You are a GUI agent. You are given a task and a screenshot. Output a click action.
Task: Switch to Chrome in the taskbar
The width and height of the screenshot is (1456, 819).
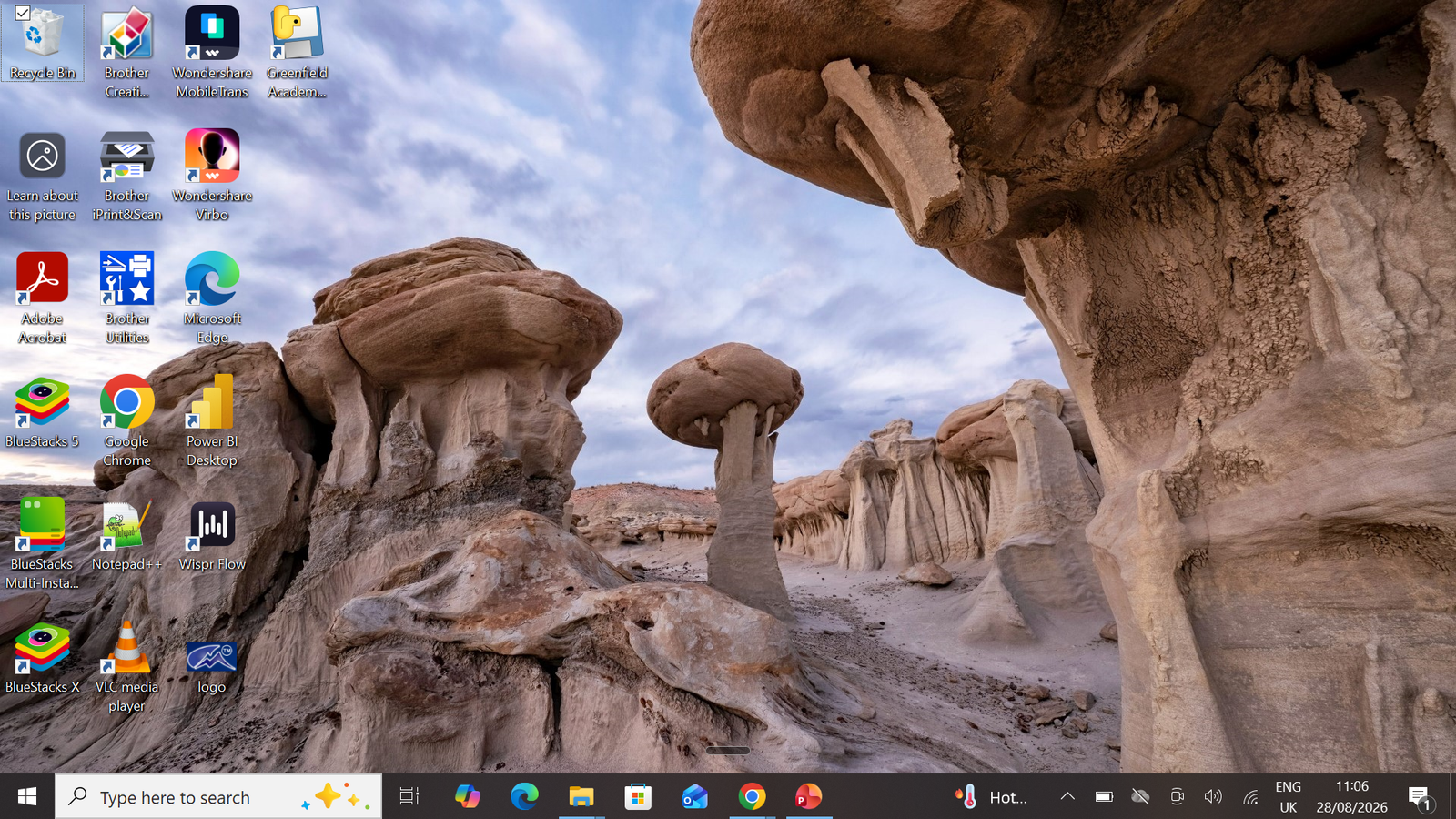(x=752, y=797)
